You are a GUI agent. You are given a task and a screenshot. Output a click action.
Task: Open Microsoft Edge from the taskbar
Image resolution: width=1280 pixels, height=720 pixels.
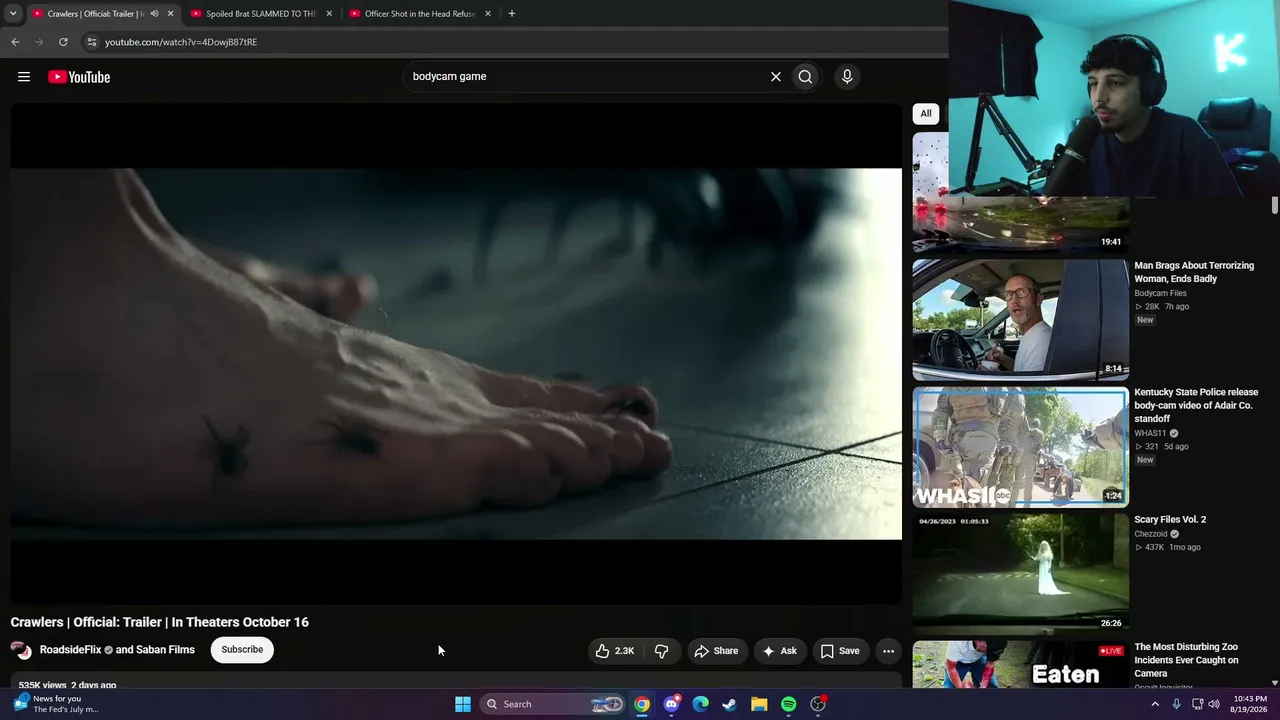click(x=701, y=704)
